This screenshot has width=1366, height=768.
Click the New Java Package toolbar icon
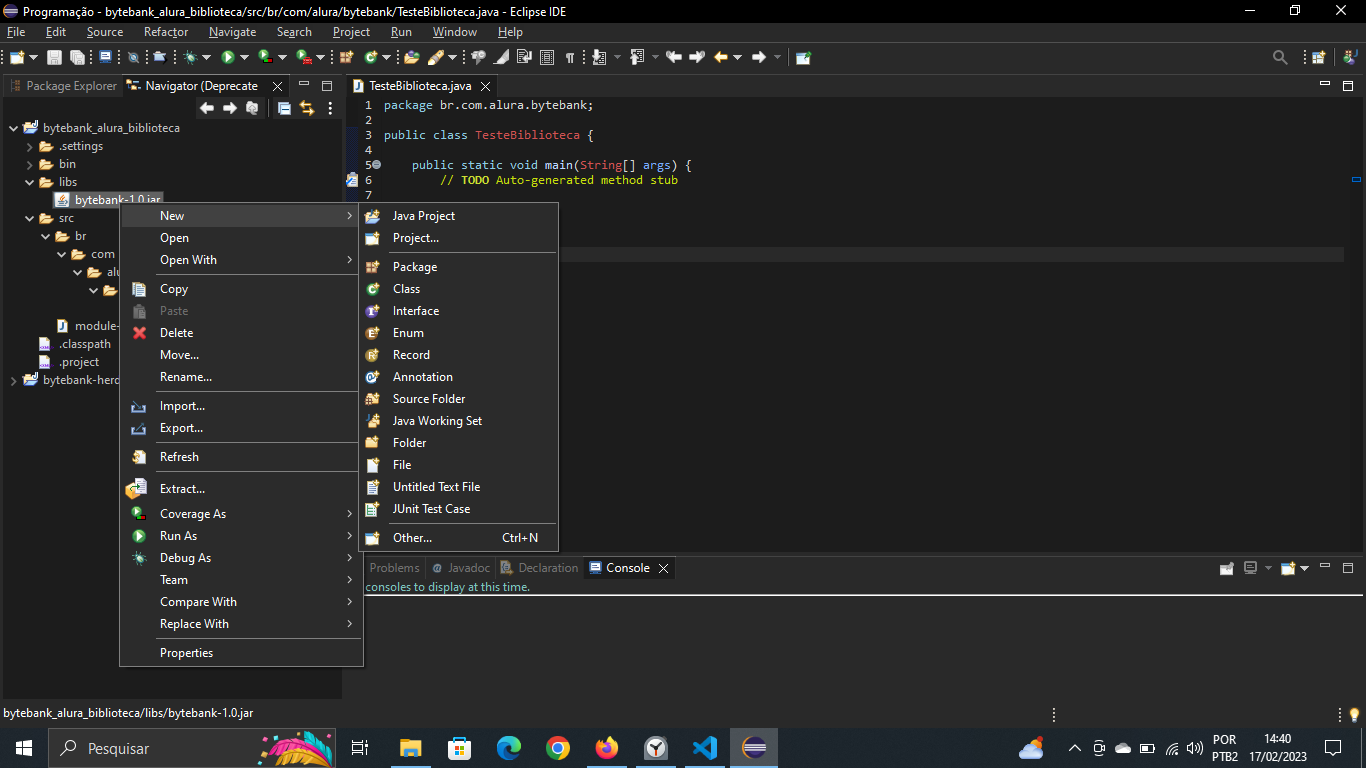tap(346, 57)
